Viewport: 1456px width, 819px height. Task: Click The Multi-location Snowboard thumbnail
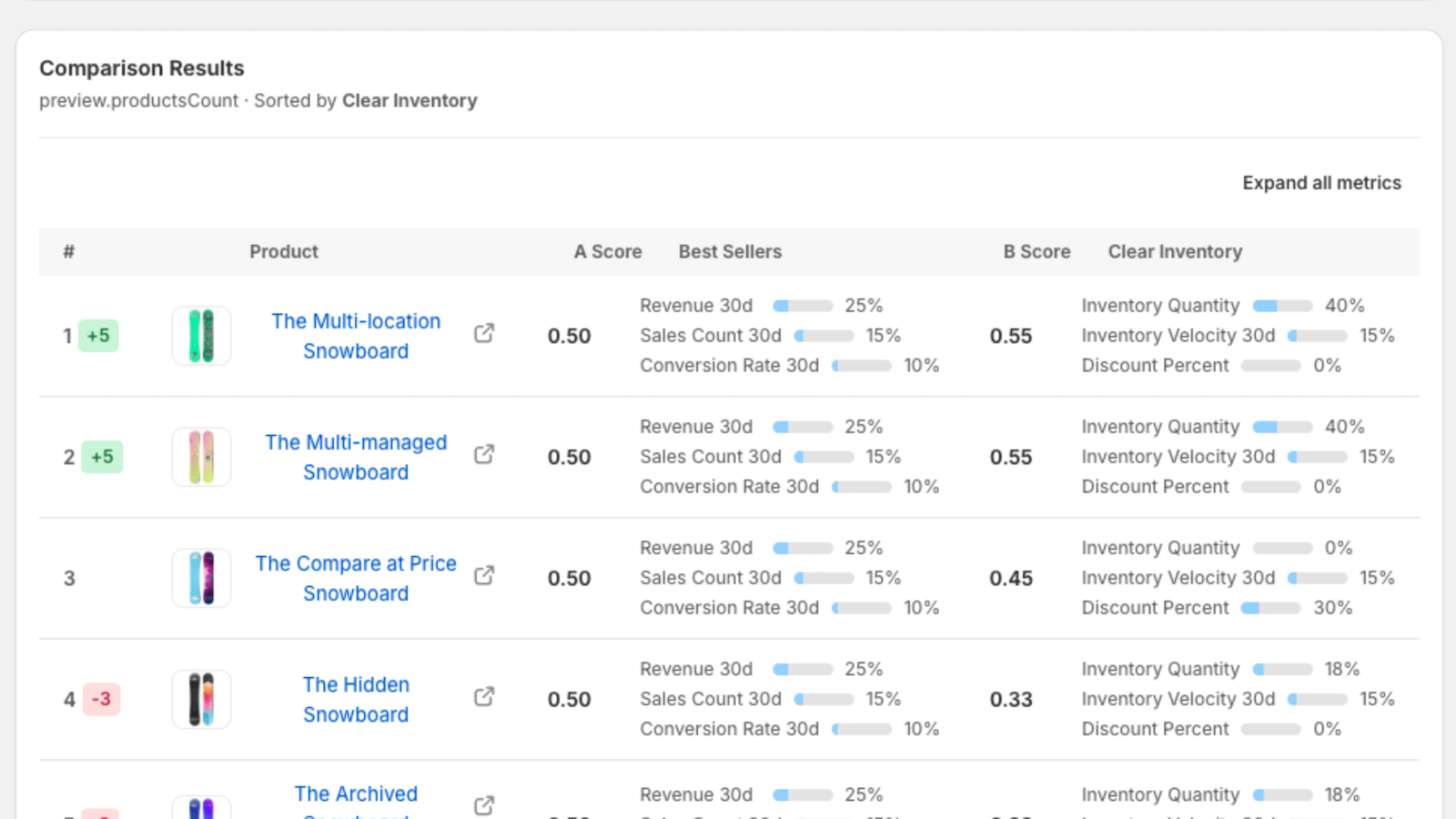click(201, 336)
